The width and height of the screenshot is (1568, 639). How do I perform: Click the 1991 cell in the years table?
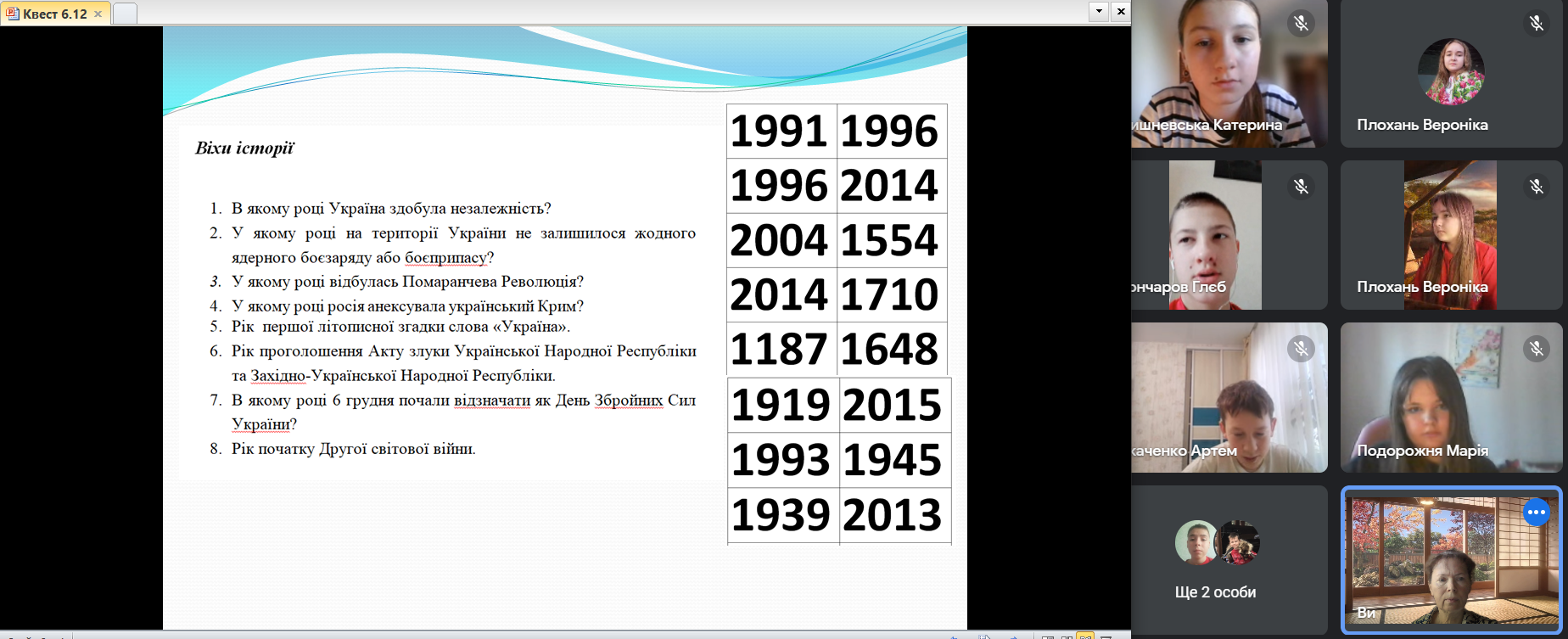[x=779, y=132]
